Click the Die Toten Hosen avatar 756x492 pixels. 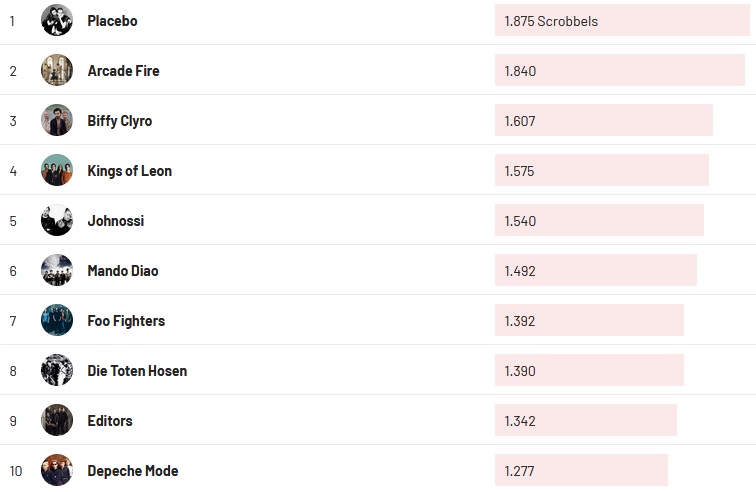click(x=57, y=370)
